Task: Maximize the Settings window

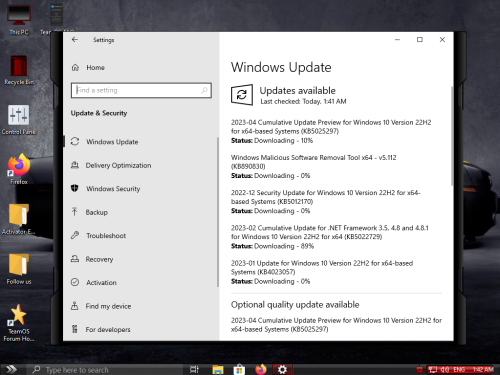Action: pyautogui.click(x=420, y=40)
